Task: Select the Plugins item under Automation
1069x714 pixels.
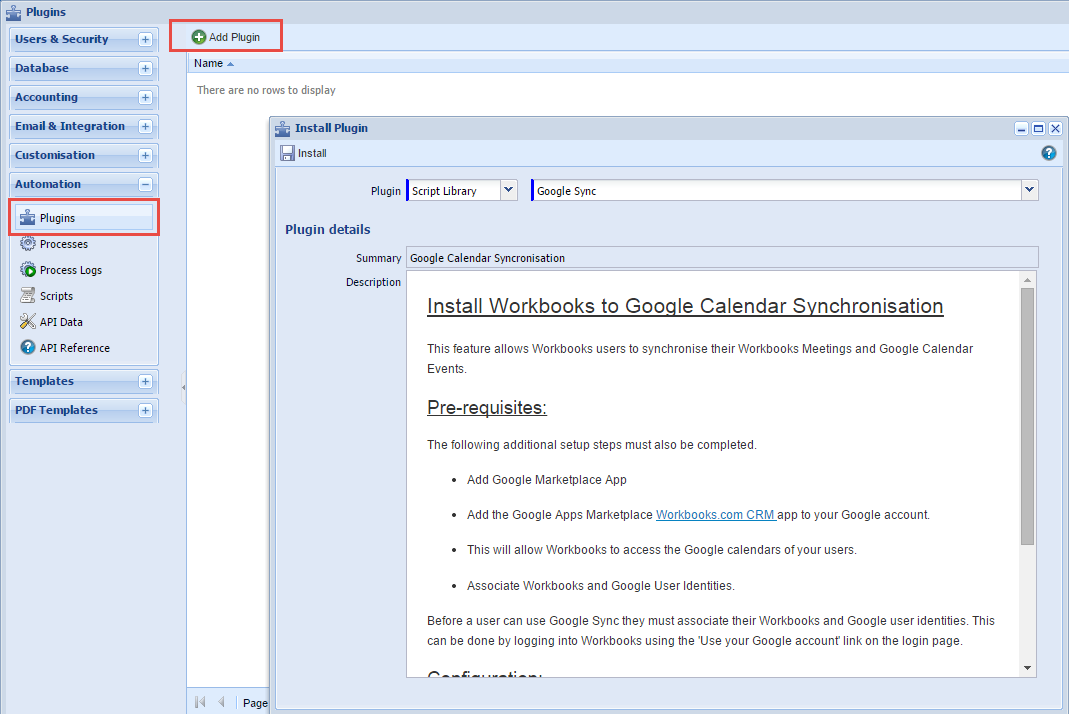Action: 85,218
